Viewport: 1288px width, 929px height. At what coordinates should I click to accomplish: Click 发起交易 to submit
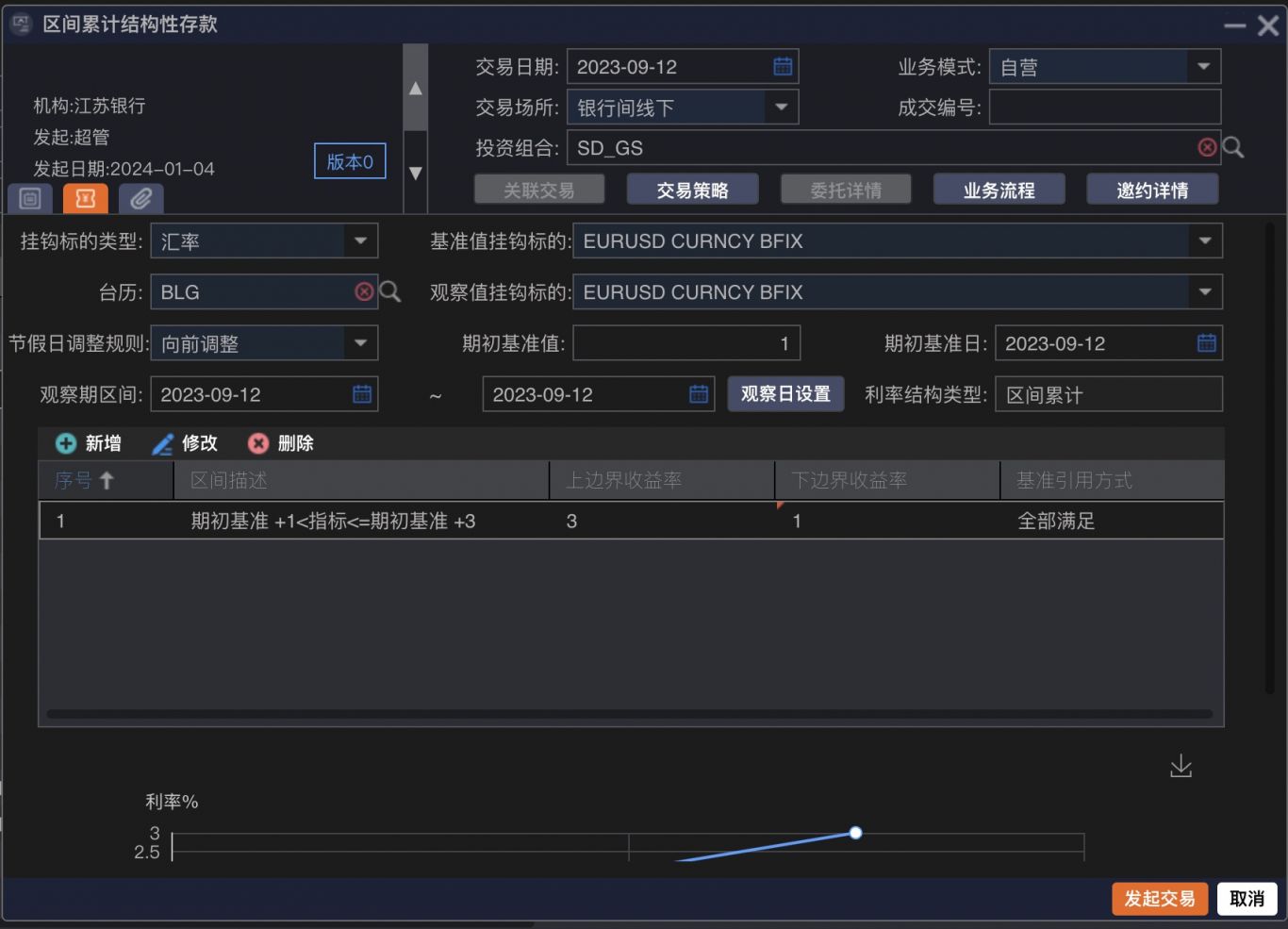click(1160, 898)
